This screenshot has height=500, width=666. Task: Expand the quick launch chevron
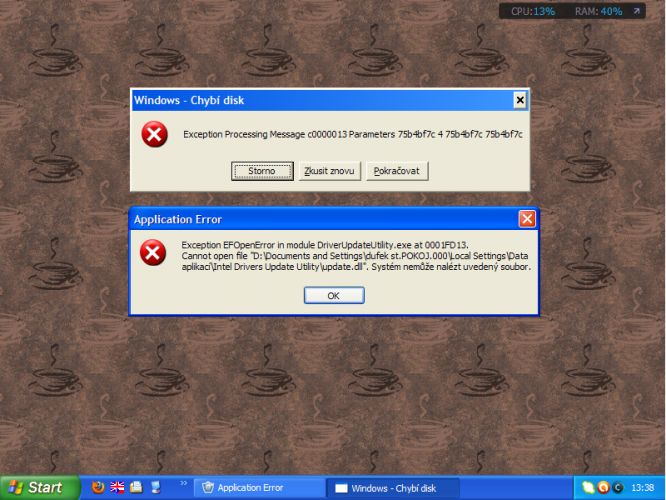pos(183,483)
